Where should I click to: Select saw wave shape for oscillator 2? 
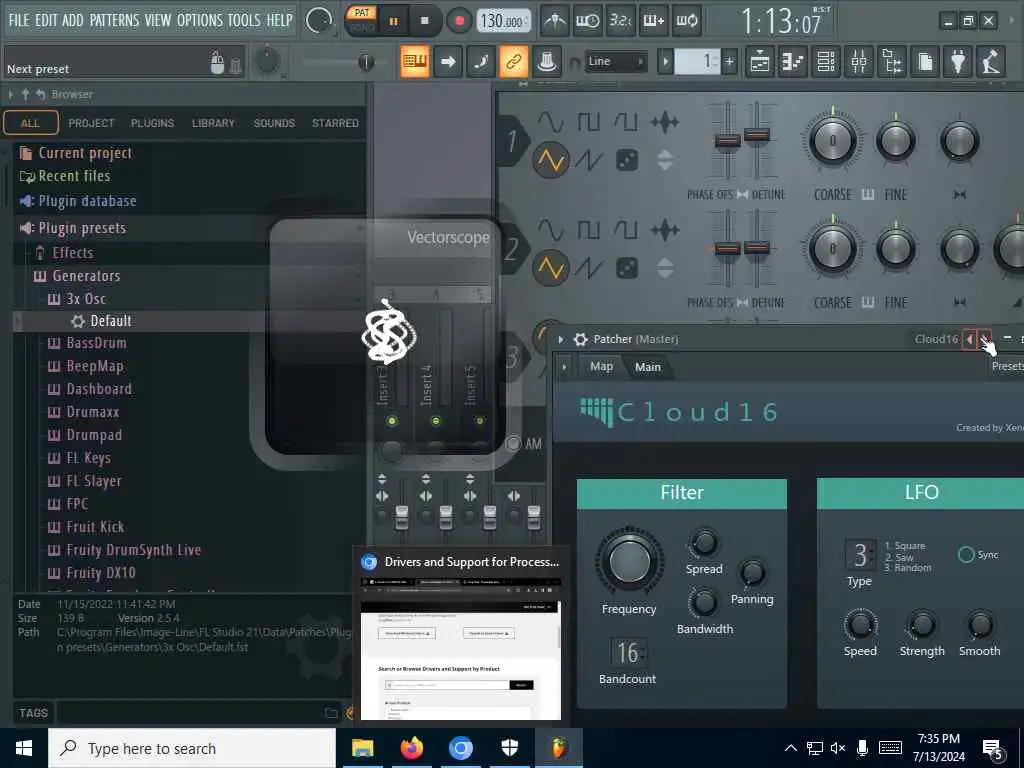[x=588, y=268]
